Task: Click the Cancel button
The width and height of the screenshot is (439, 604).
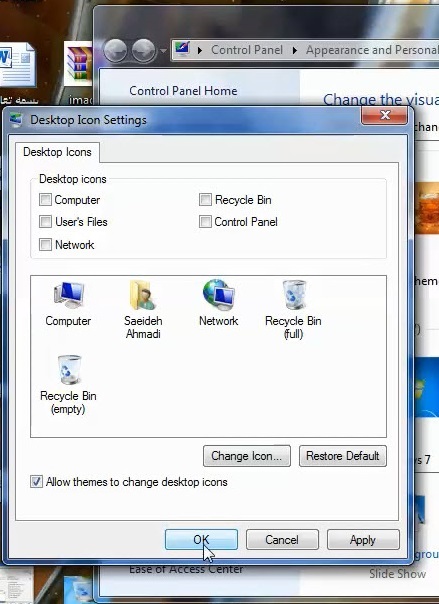Action: coord(282,539)
